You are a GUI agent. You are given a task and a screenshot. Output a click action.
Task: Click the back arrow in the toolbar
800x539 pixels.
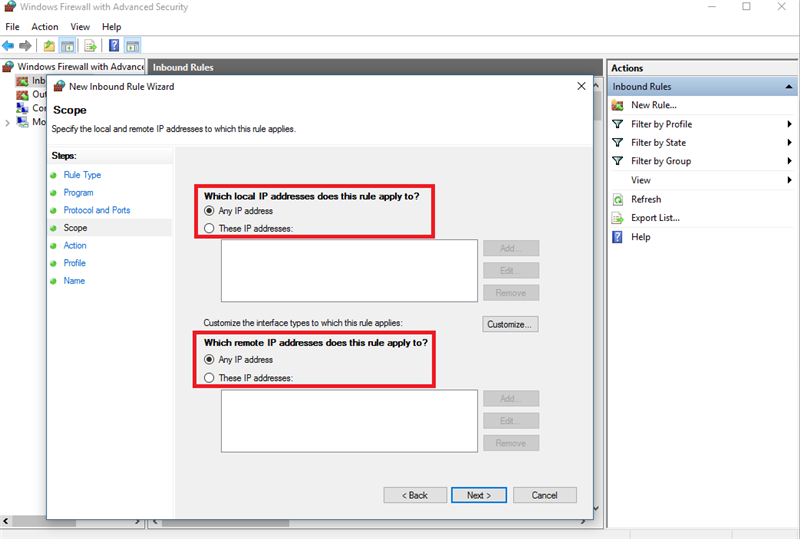(9, 46)
